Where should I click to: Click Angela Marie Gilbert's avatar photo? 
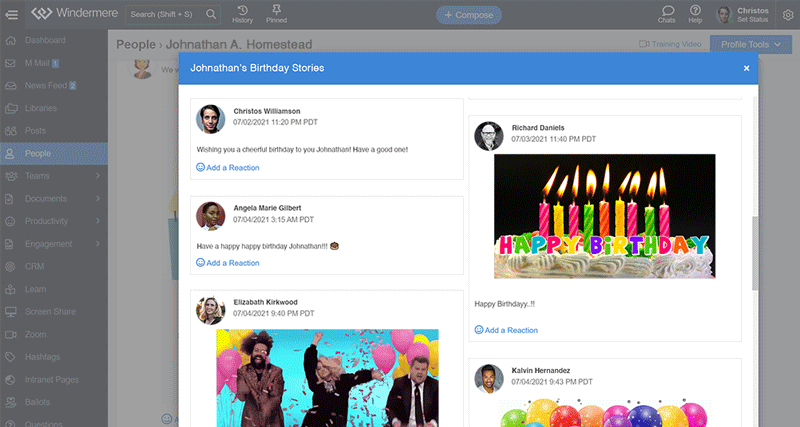point(211,216)
